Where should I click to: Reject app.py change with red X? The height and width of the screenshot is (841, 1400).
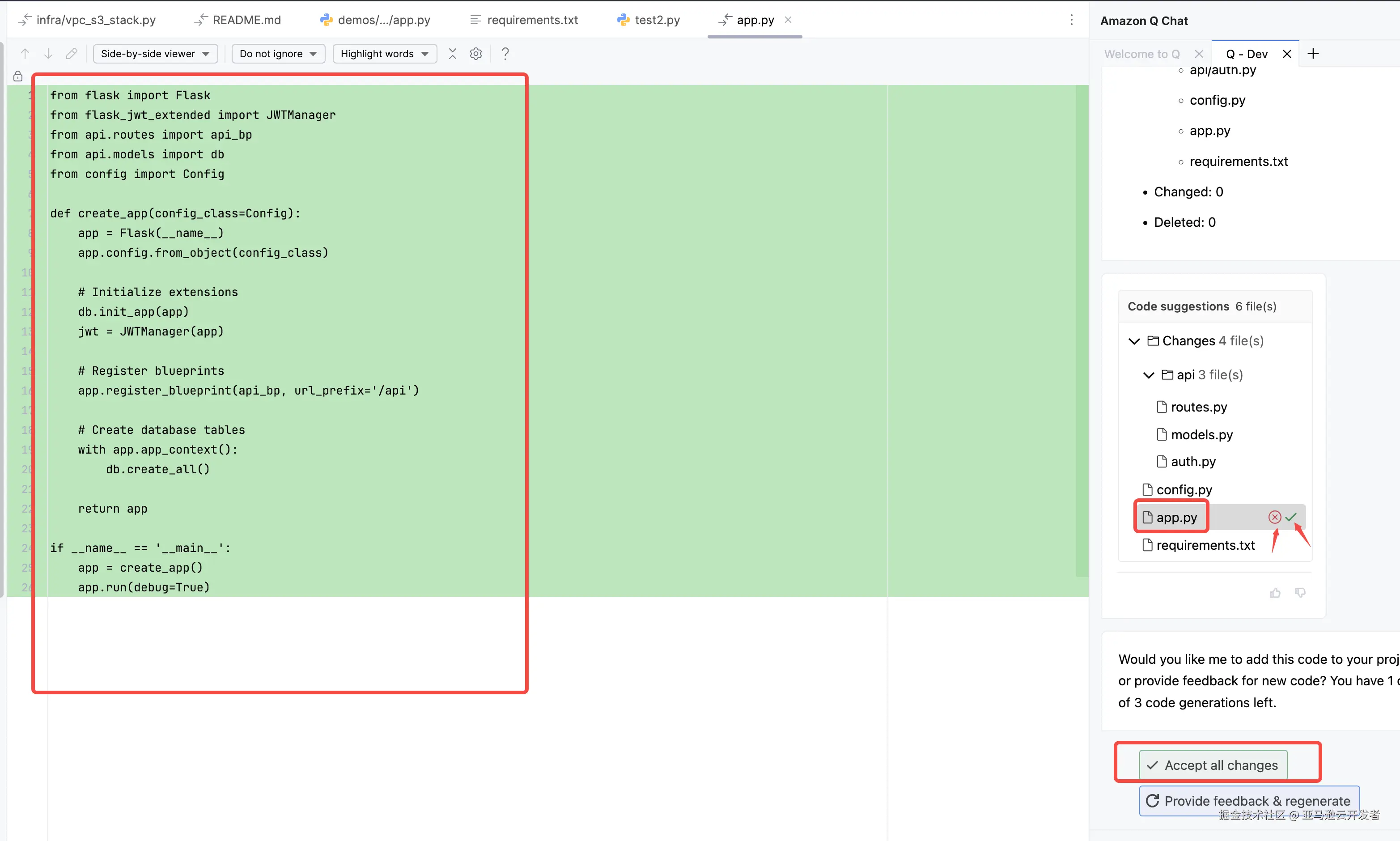[1274, 517]
